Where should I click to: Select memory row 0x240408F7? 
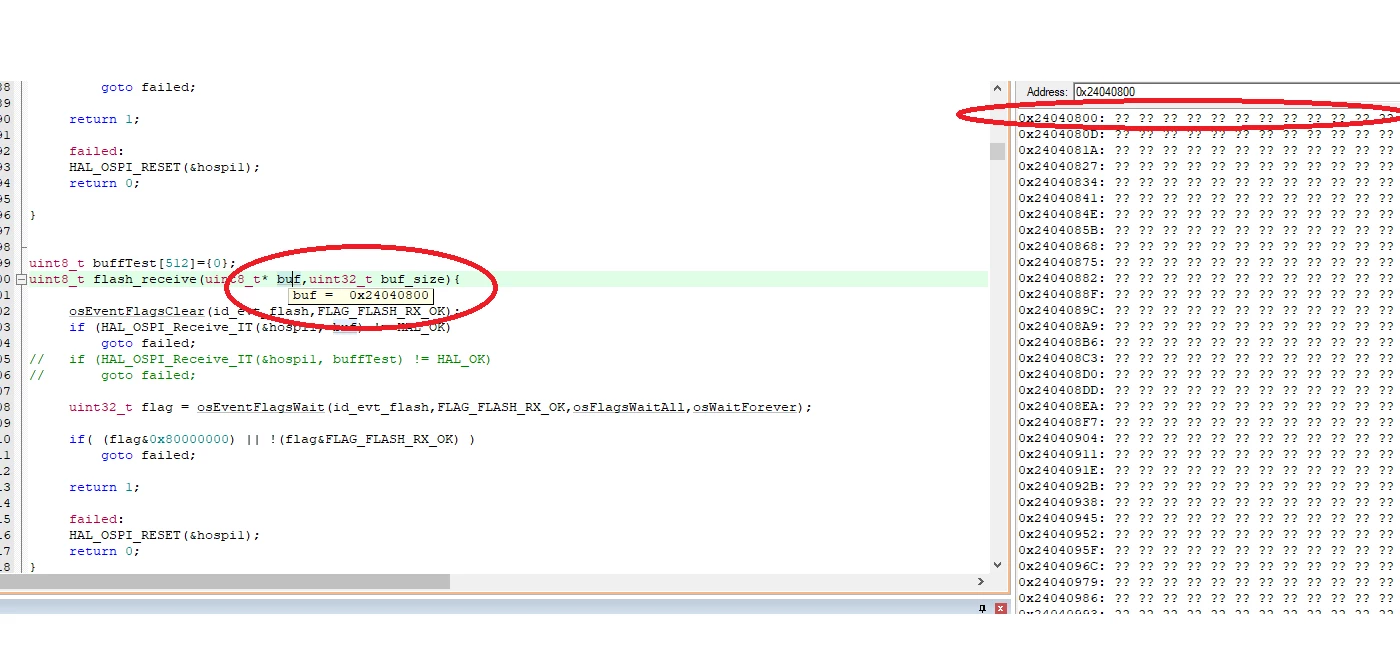pyautogui.click(x=1207, y=422)
